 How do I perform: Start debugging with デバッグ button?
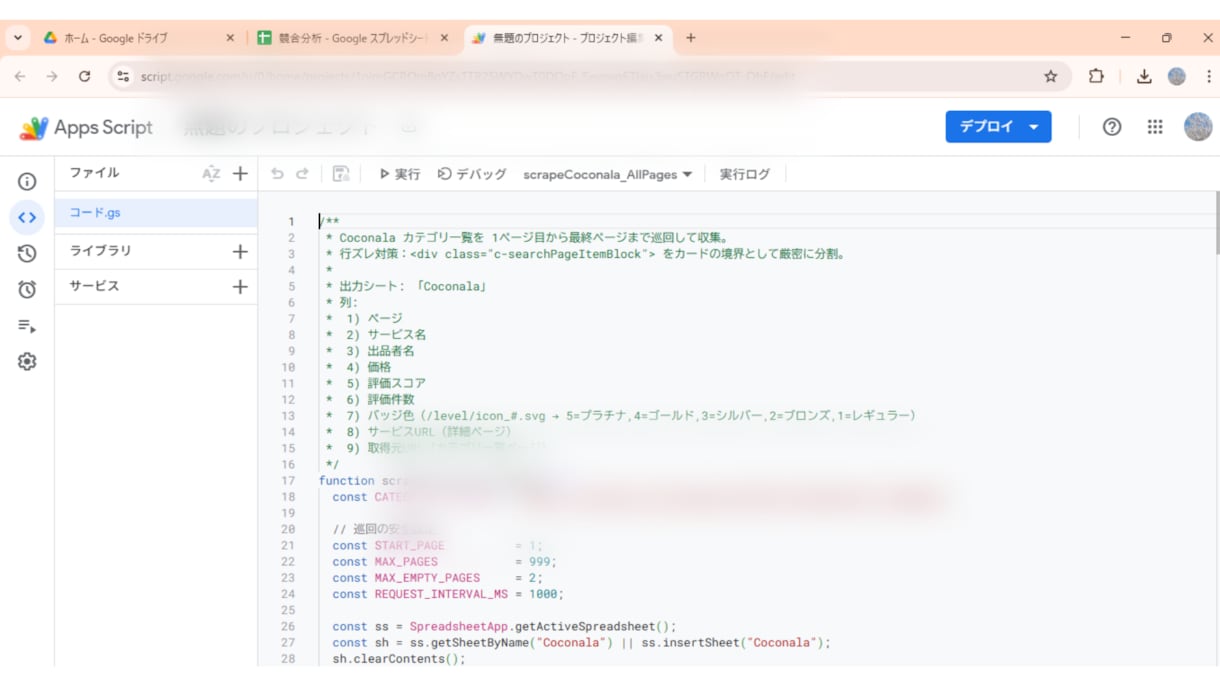click(x=472, y=174)
